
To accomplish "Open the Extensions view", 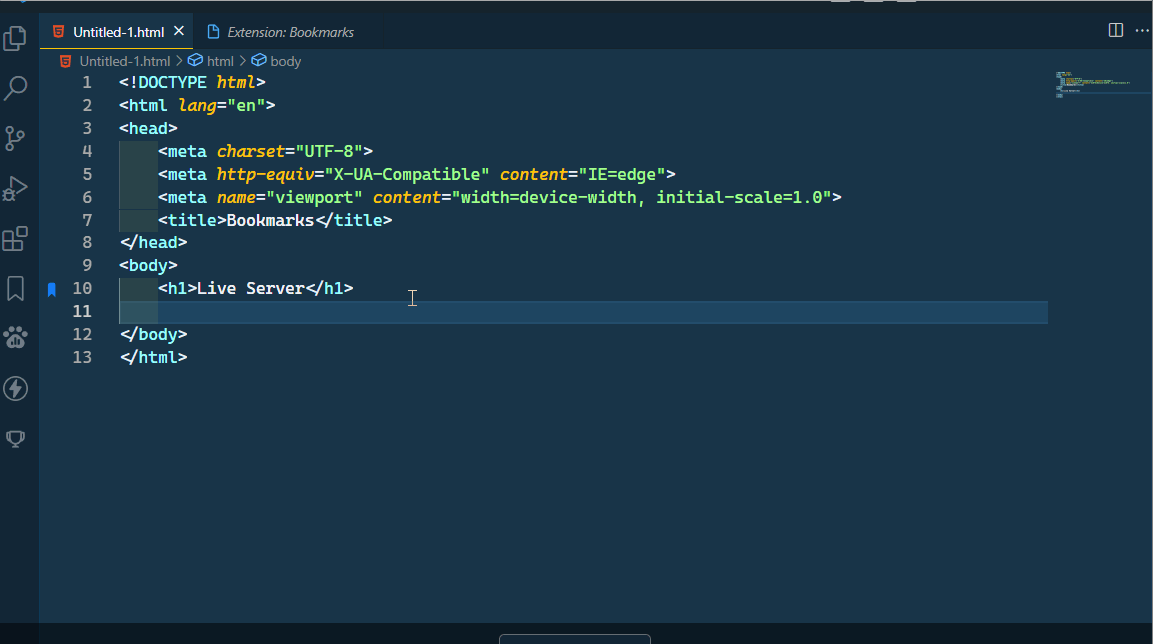I will [x=15, y=239].
